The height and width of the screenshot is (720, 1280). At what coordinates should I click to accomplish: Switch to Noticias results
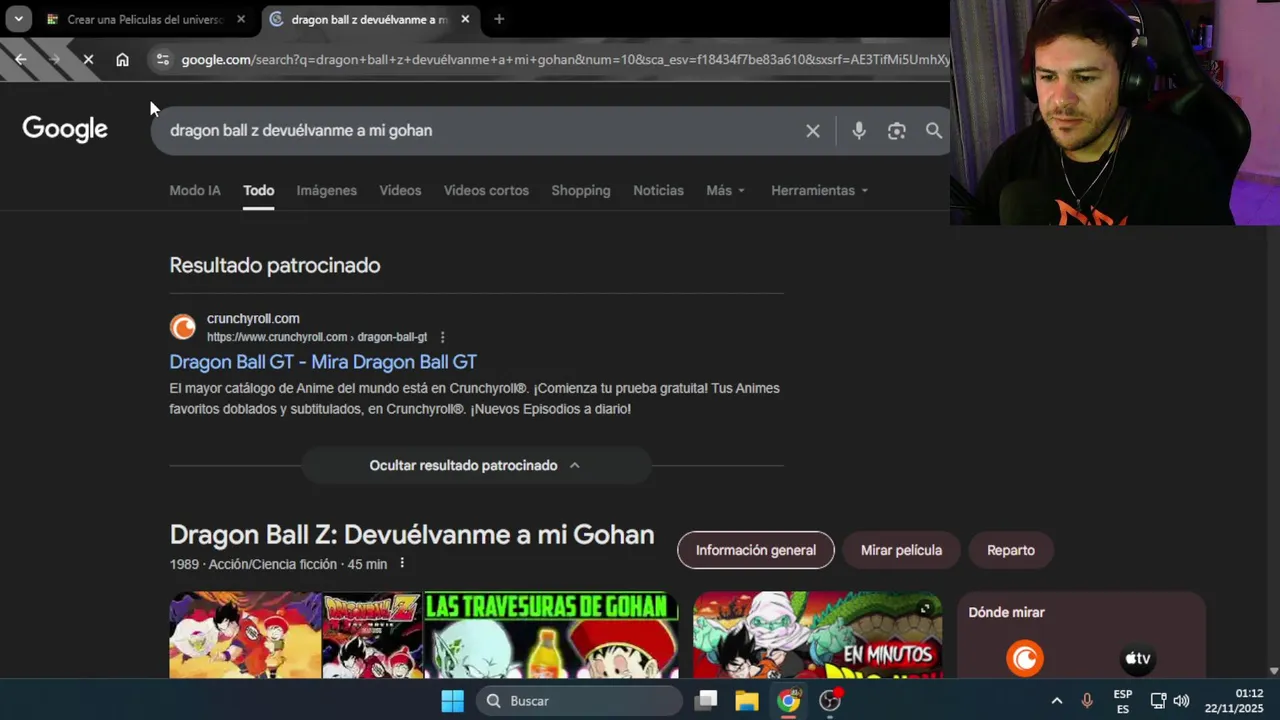point(658,190)
